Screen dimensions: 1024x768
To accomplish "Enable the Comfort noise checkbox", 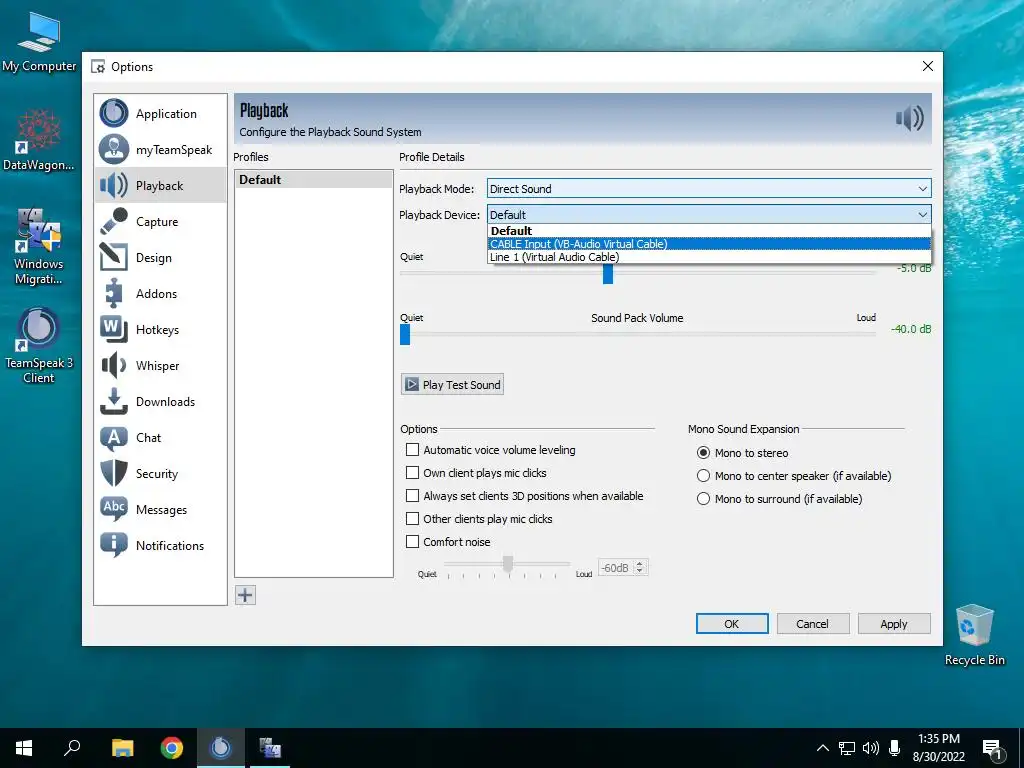I will [412, 541].
